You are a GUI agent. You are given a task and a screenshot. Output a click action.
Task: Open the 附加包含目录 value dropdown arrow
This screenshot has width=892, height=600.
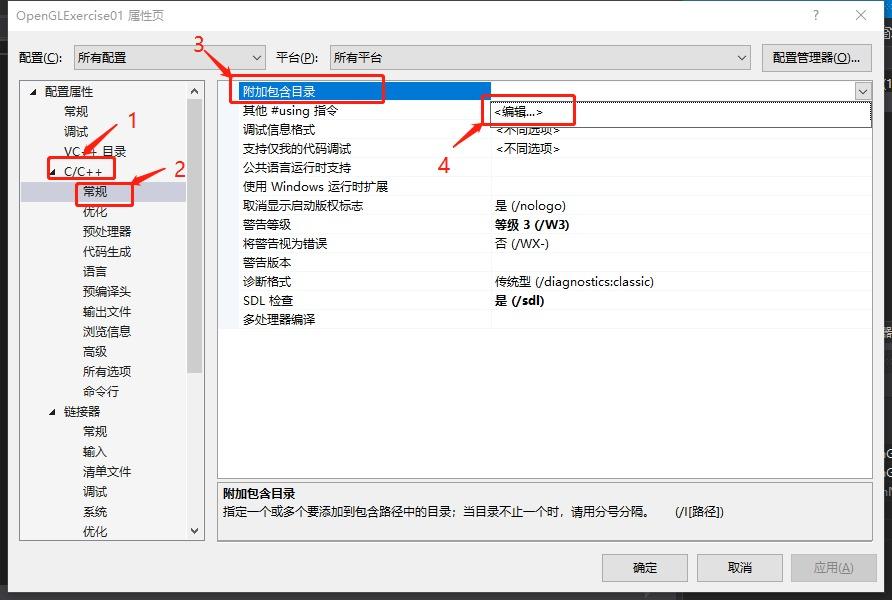[862, 90]
